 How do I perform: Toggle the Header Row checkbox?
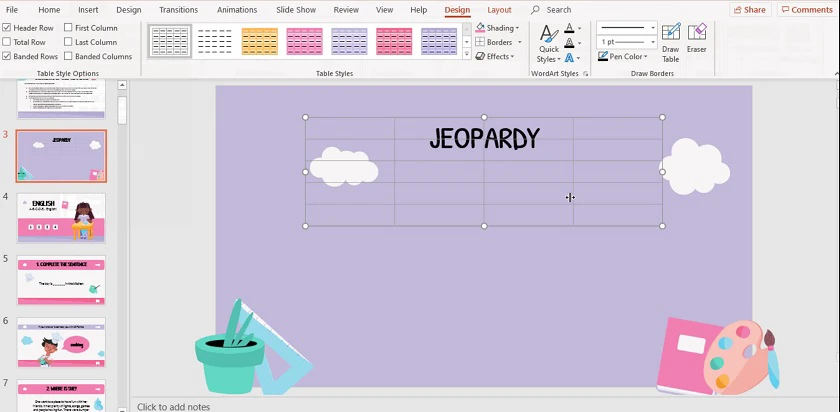pyautogui.click(x=6, y=28)
